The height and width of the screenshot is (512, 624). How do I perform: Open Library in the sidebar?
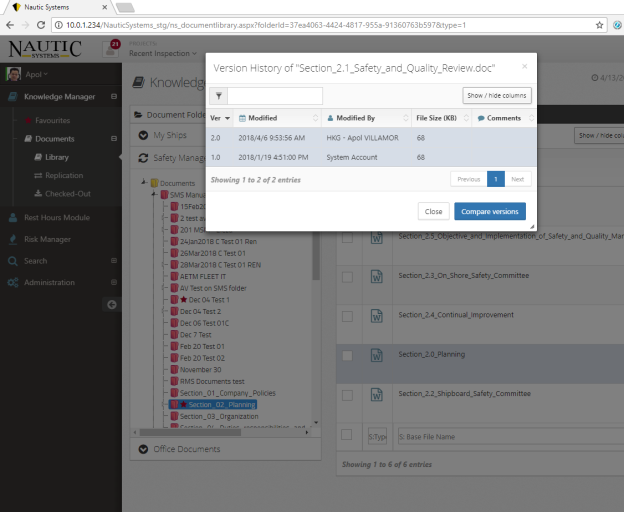[56, 157]
